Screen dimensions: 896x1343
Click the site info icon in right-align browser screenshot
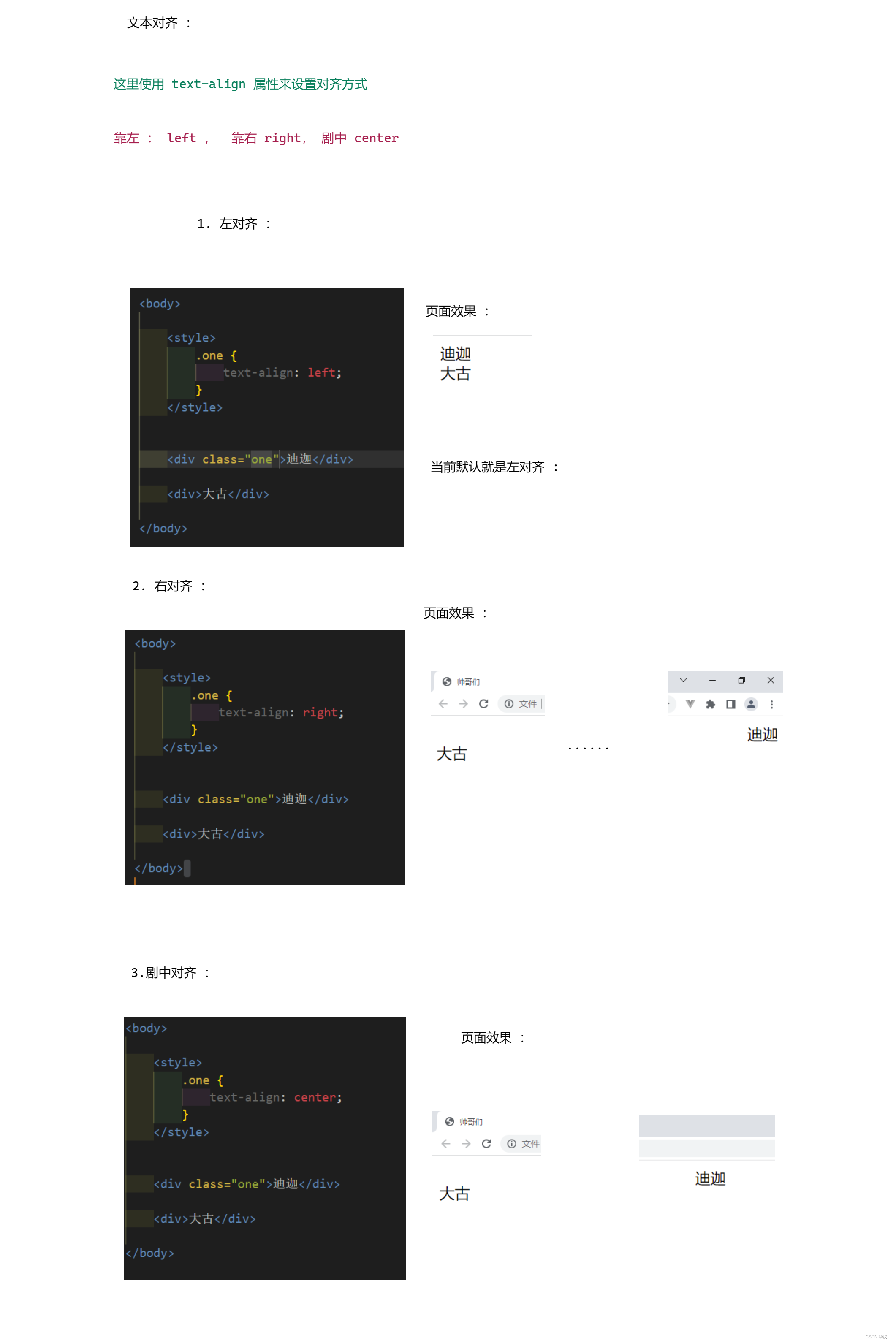tap(508, 704)
